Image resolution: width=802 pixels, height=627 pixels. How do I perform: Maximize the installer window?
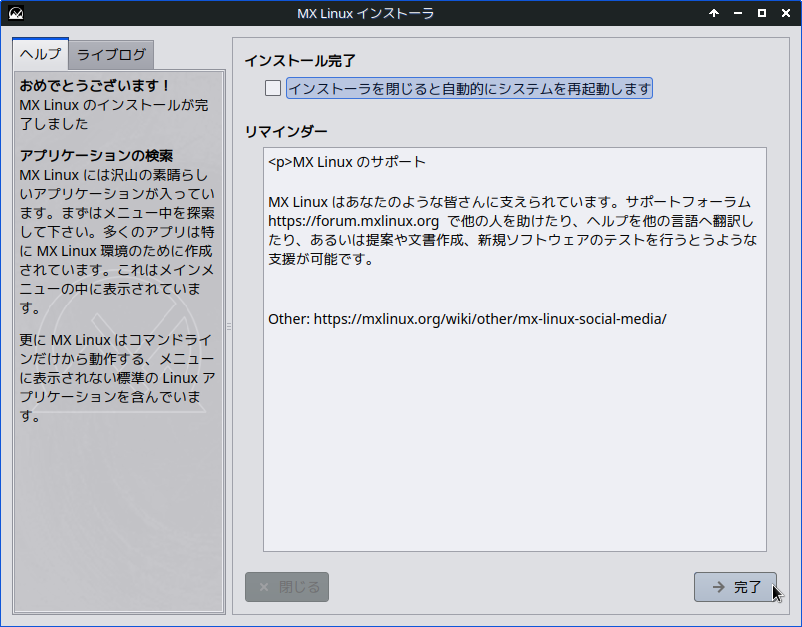[762, 13]
